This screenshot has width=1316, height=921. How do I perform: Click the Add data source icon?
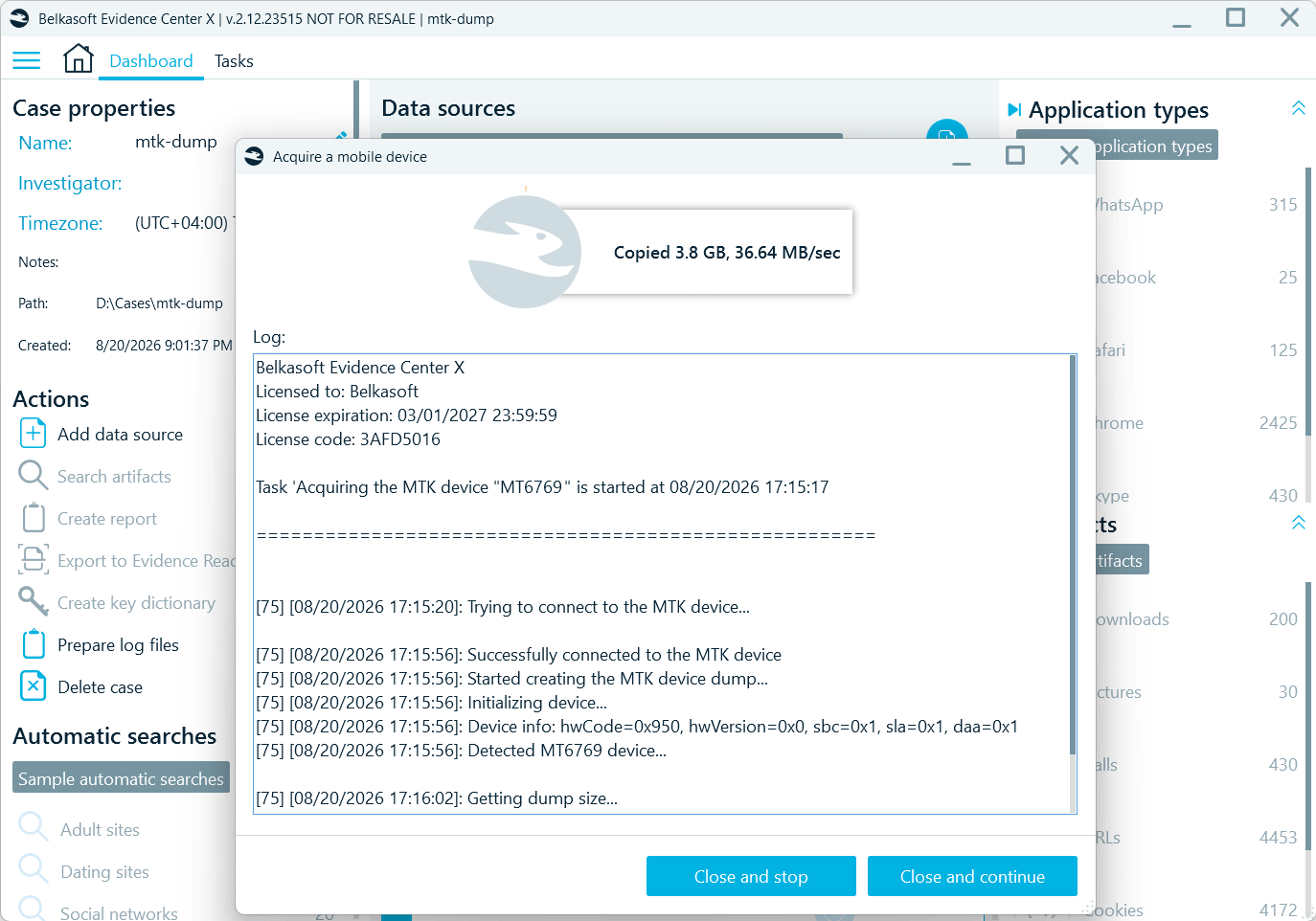33,434
